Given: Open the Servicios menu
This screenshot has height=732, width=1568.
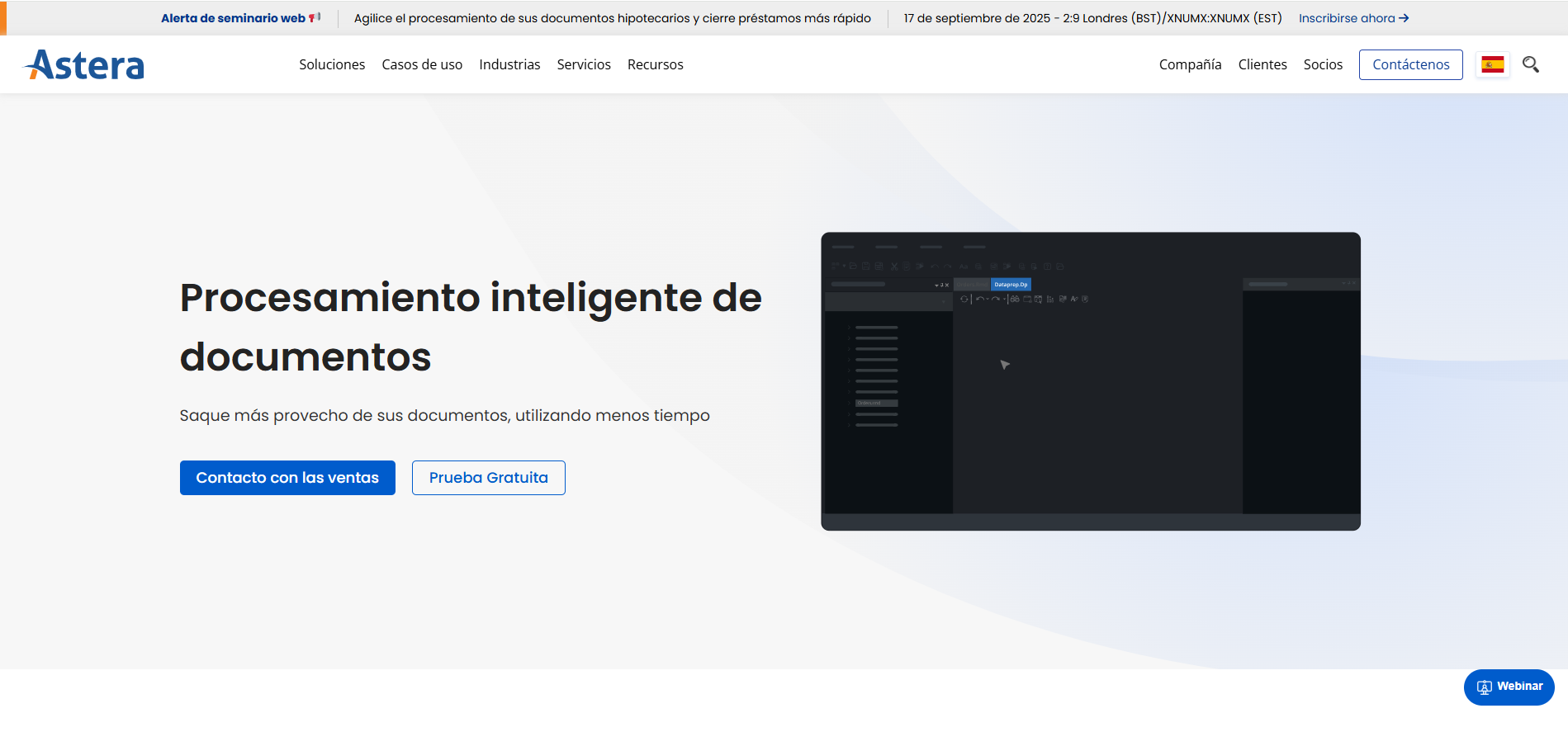Looking at the screenshot, I should click(x=584, y=64).
